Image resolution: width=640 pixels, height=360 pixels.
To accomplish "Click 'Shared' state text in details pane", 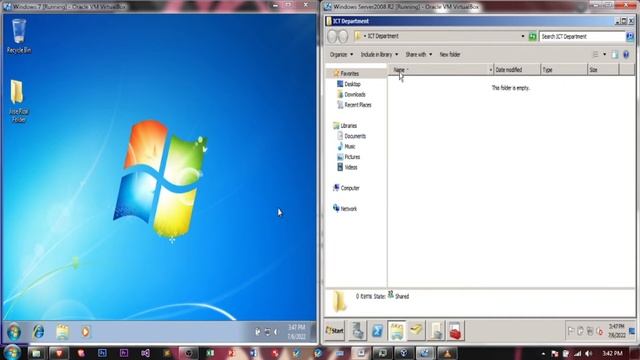I will [402, 297].
